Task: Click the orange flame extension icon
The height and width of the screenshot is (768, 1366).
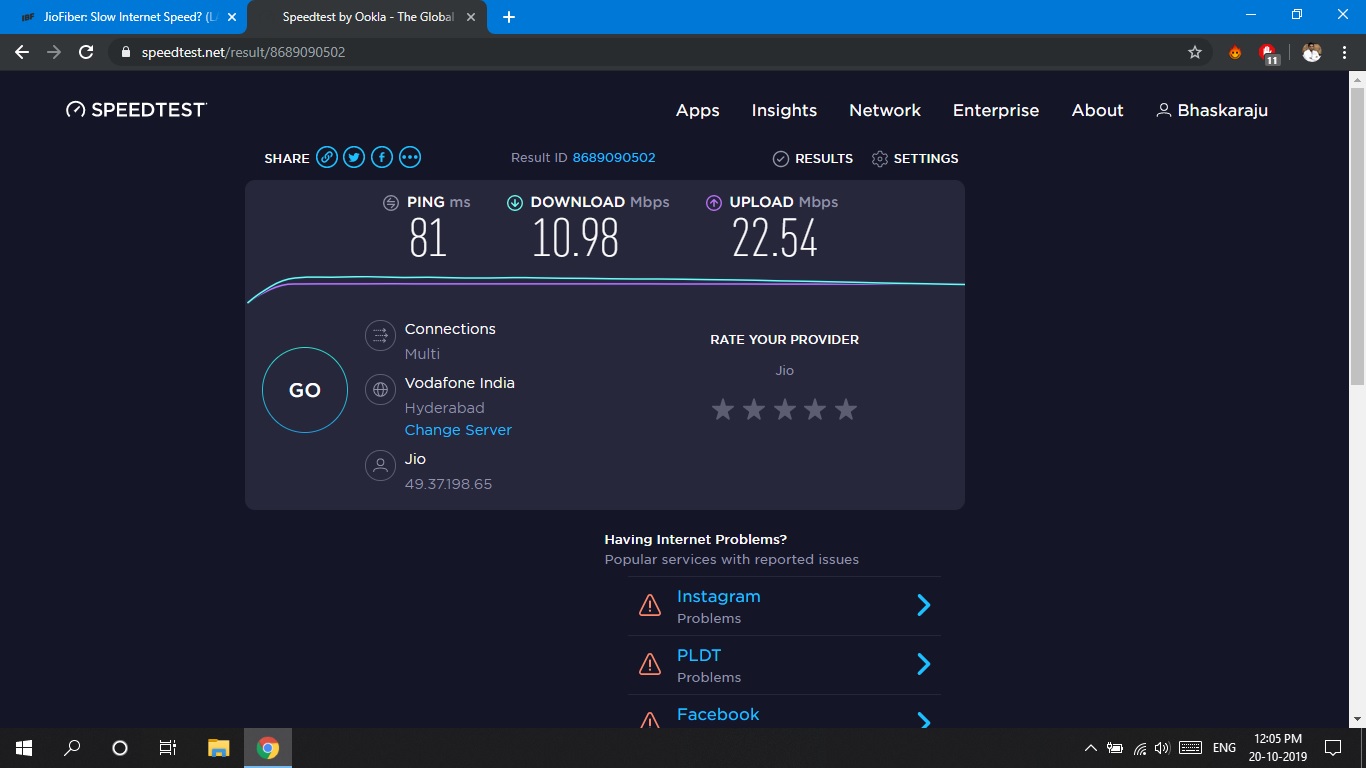Action: pos(1235,52)
